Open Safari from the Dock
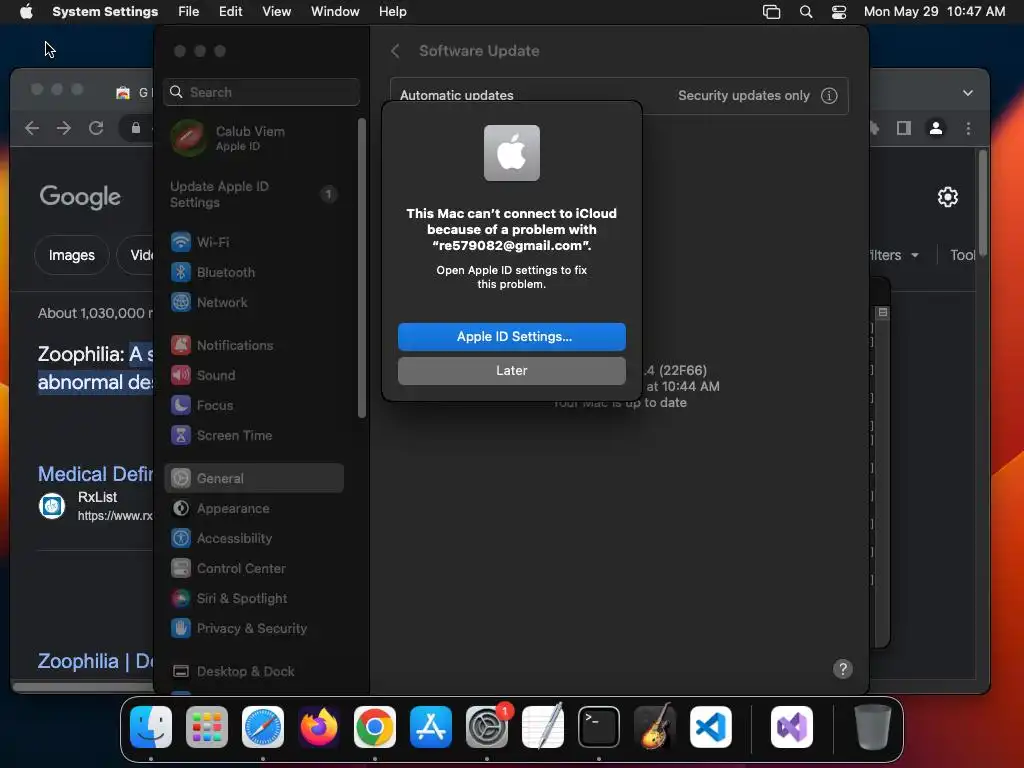 (x=263, y=727)
